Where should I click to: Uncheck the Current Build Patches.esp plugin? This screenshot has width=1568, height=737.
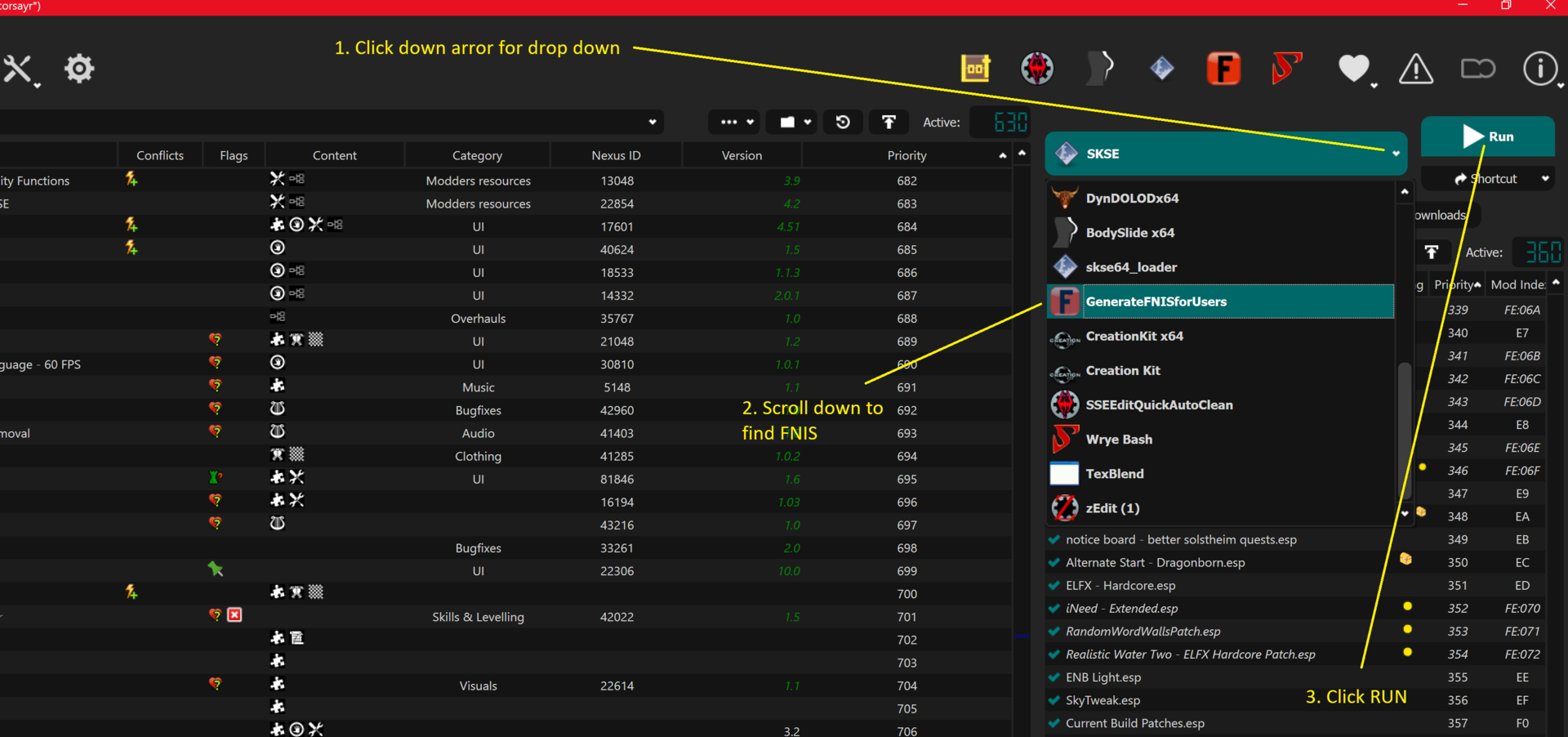(x=1054, y=722)
